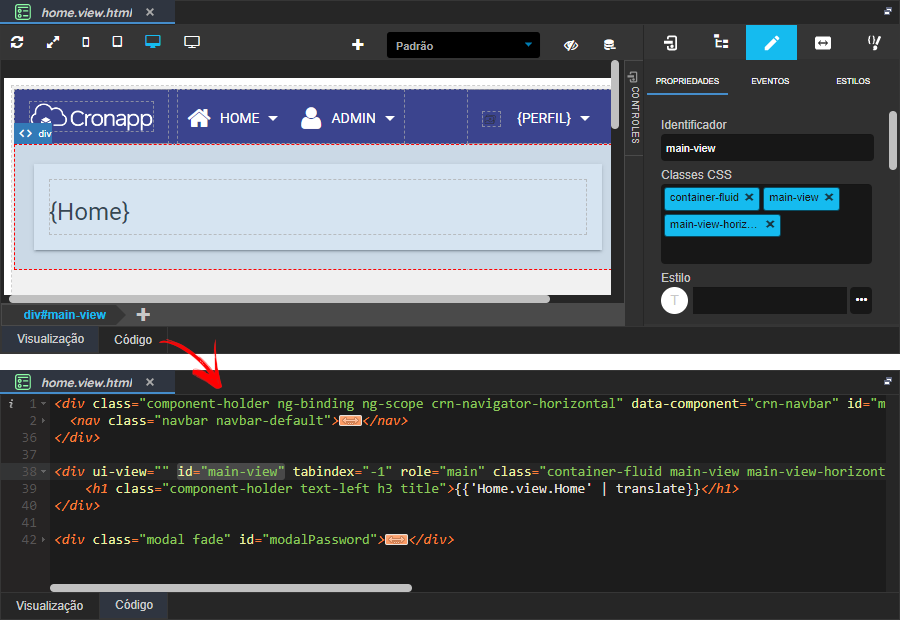Switch to lower Visualização tab
The height and width of the screenshot is (620, 900).
[x=49, y=606]
